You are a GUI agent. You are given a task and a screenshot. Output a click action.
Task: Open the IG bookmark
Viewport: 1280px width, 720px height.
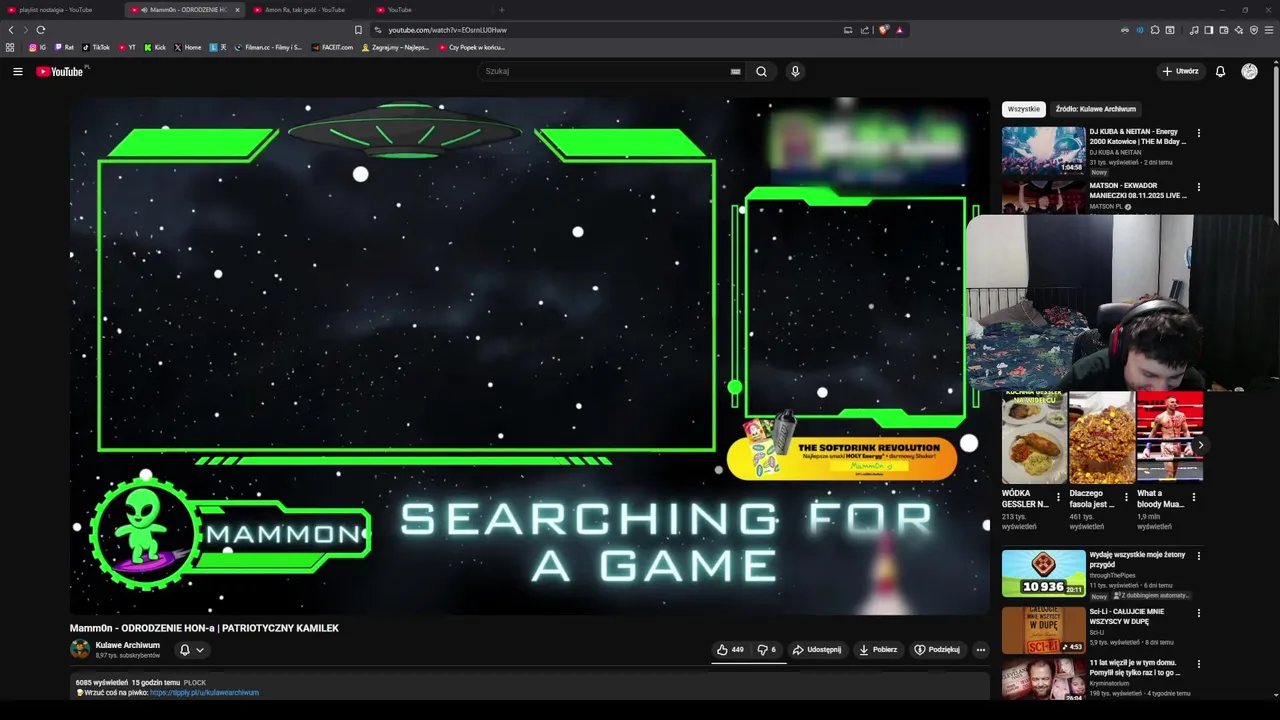38,47
